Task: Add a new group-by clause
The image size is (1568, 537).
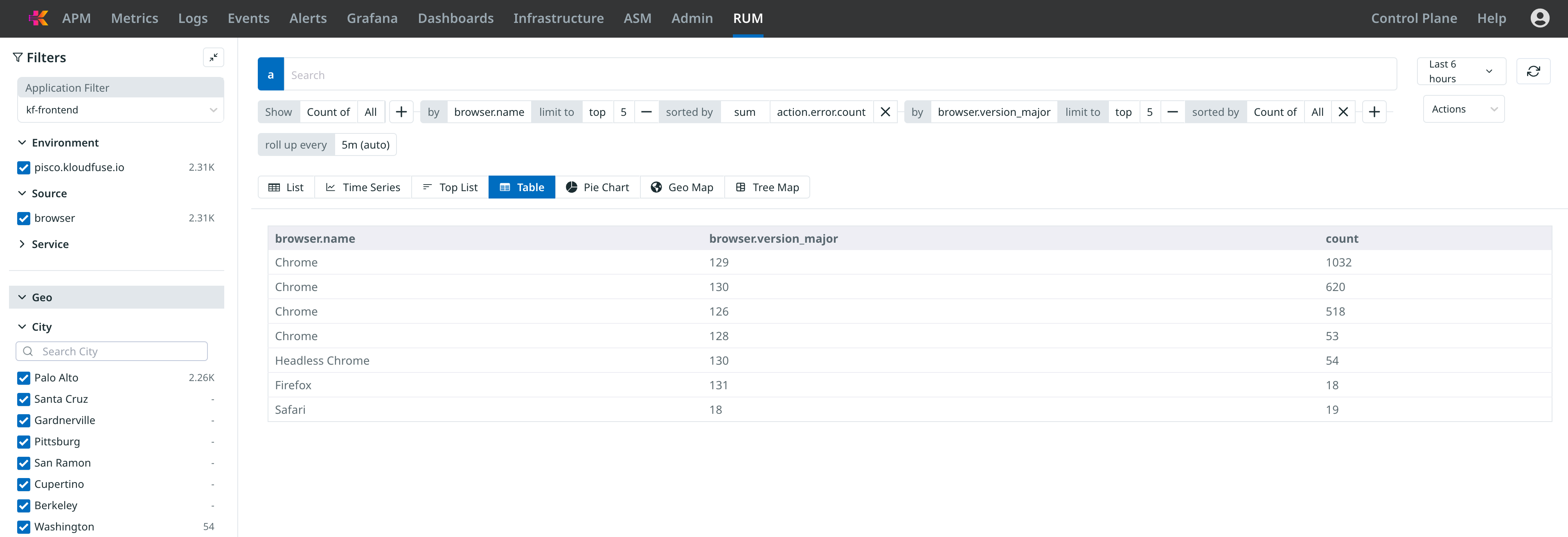Action: coord(1374,112)
